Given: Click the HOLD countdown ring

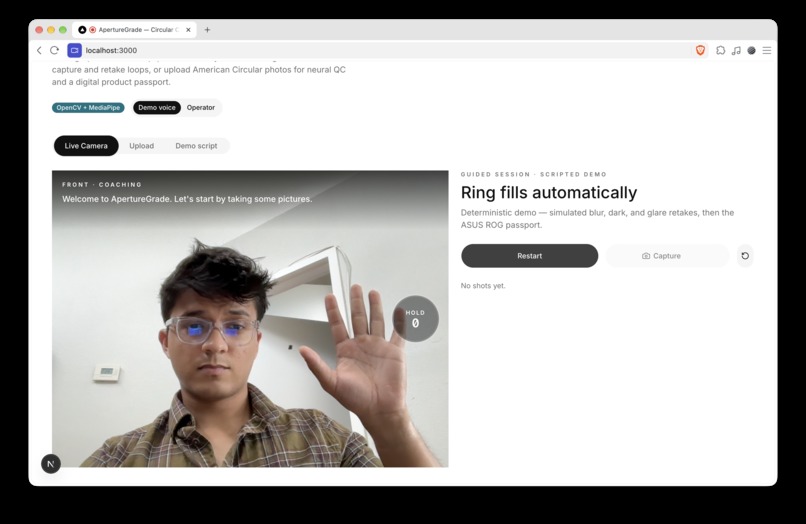Looking at the screenshot, I should coord(415,319).
